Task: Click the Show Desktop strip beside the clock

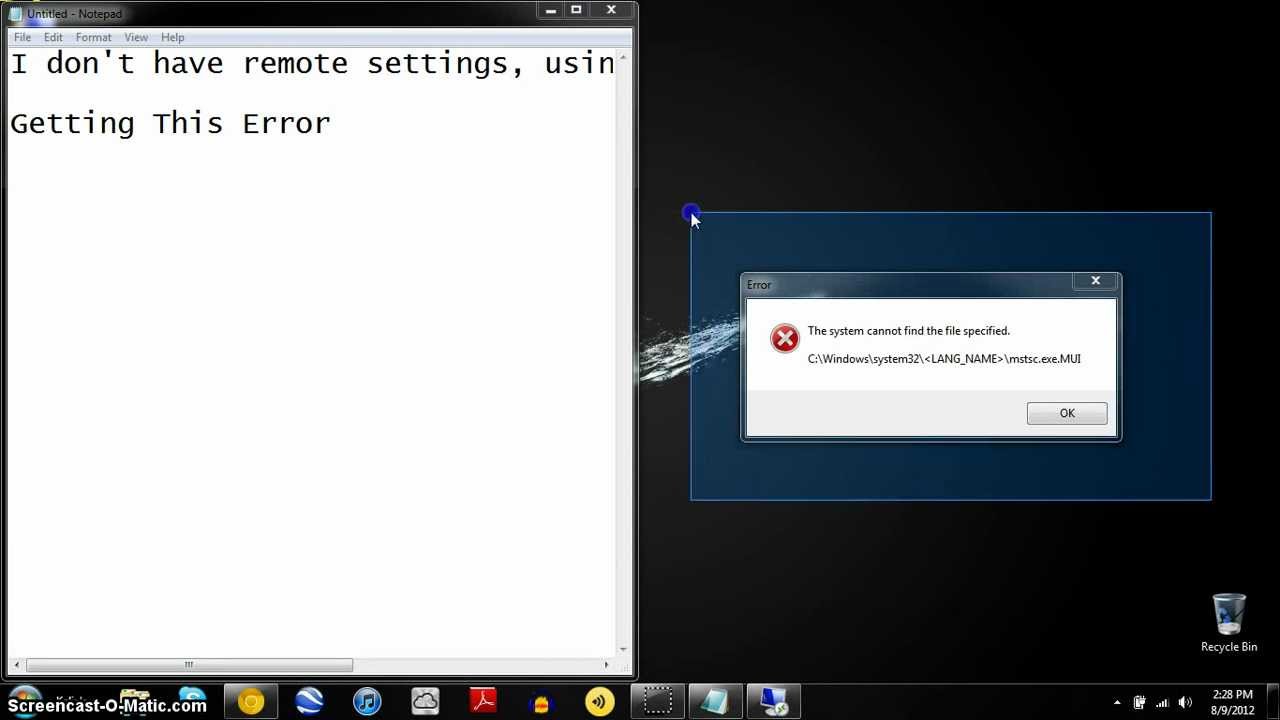Action: 1273,702
